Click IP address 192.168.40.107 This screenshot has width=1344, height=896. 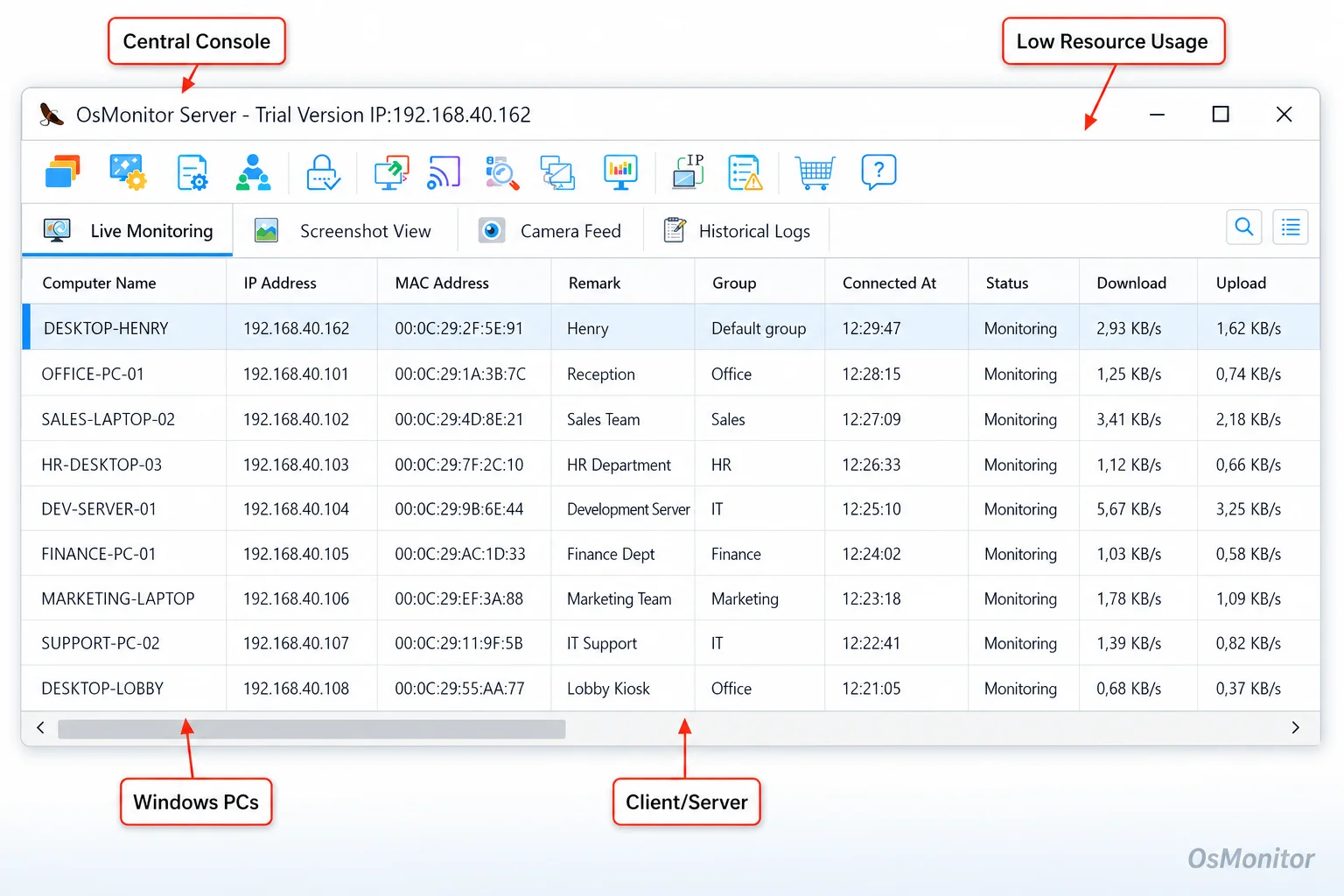click(x=296, y=643)
